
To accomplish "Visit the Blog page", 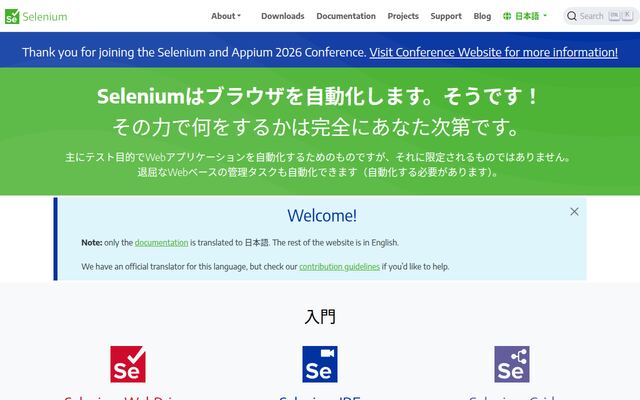I will tap(482, 16).
